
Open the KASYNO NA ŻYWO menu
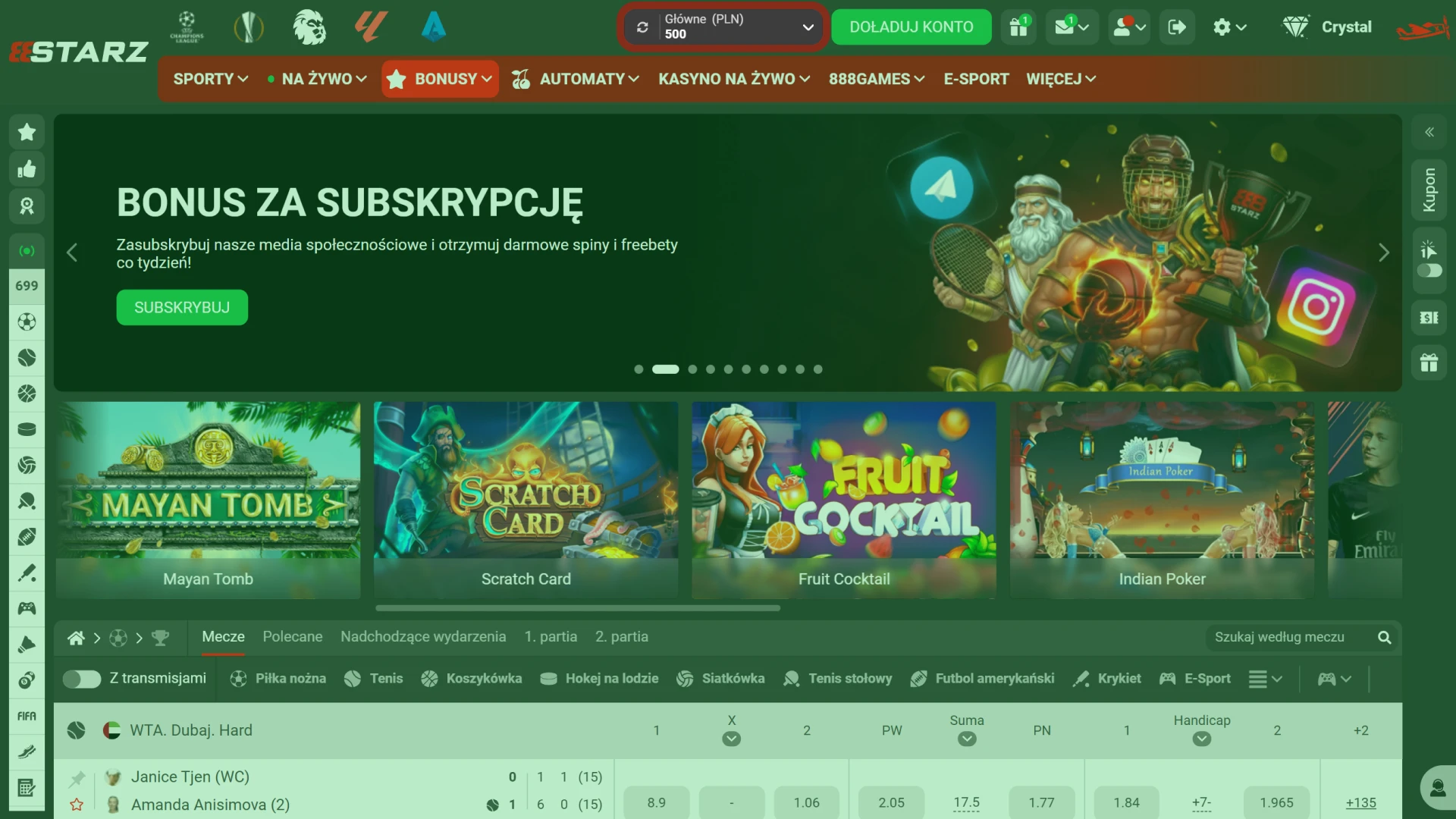[x=733, y=79]
